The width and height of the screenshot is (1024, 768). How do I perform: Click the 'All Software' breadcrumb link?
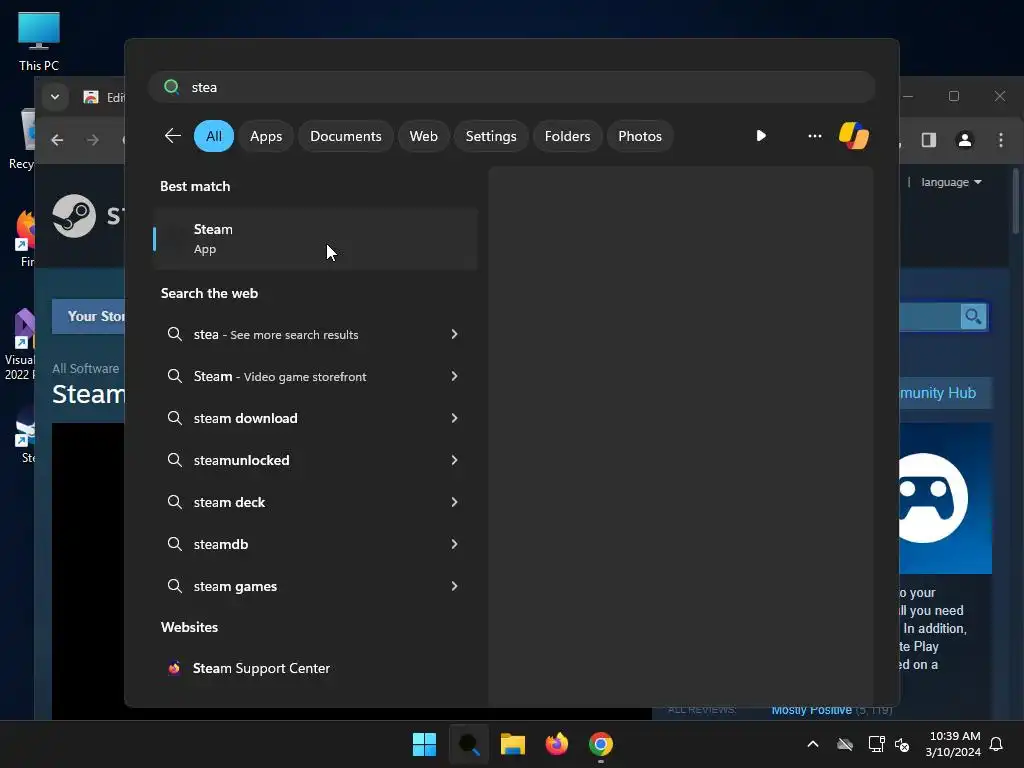(x=86, y=368)
